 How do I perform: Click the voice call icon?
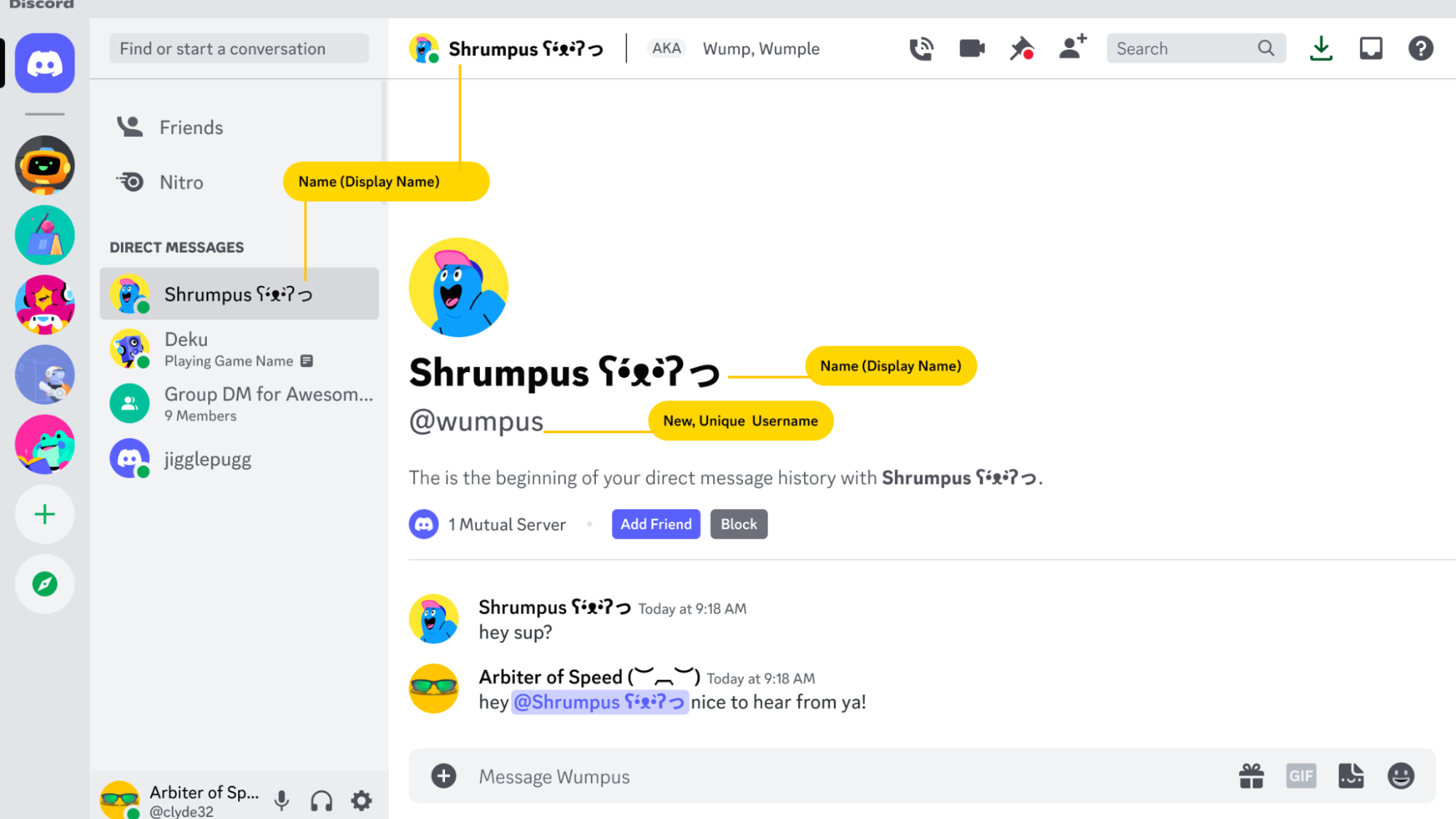pos(921,48)
